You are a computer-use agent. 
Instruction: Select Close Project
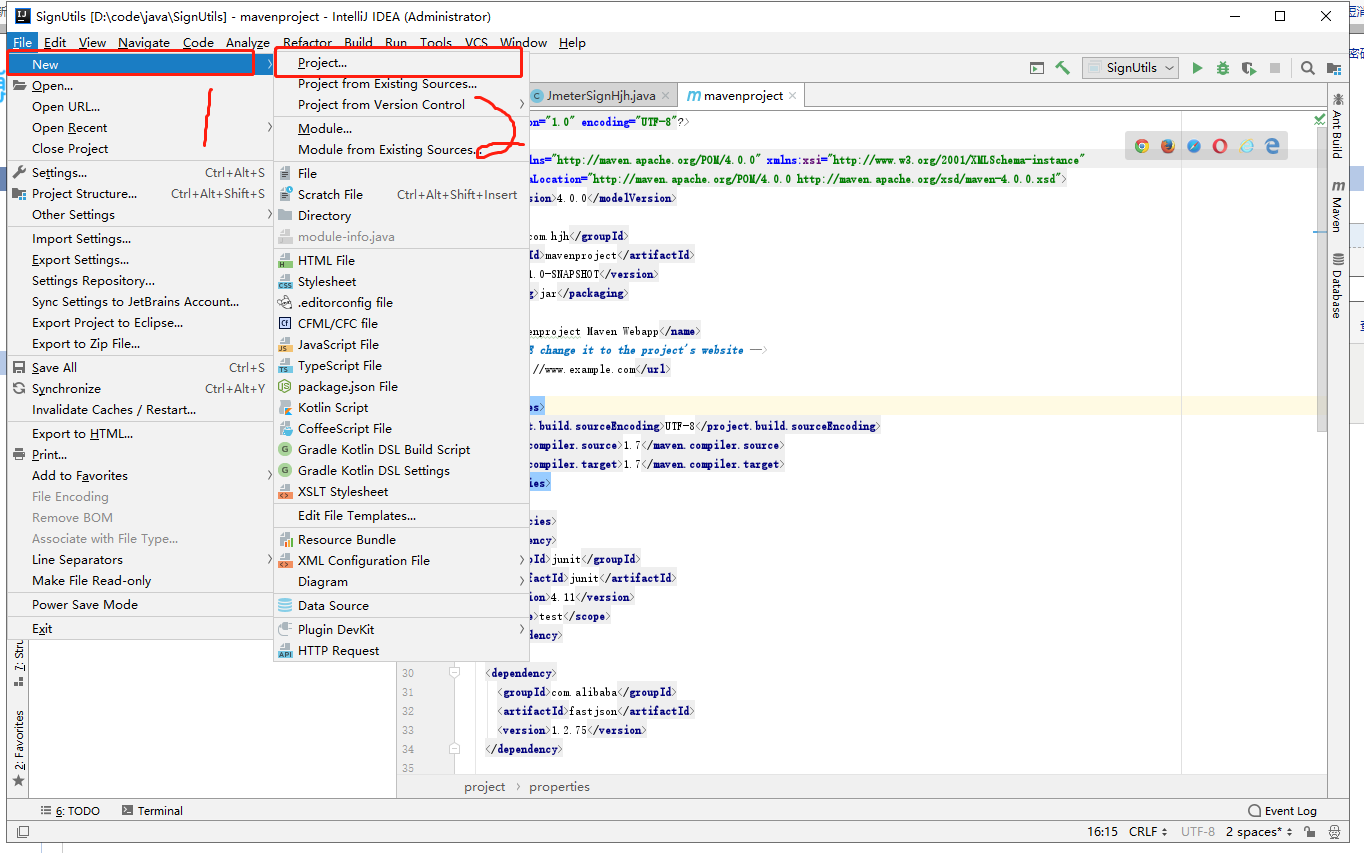click(x=140, y=149)
